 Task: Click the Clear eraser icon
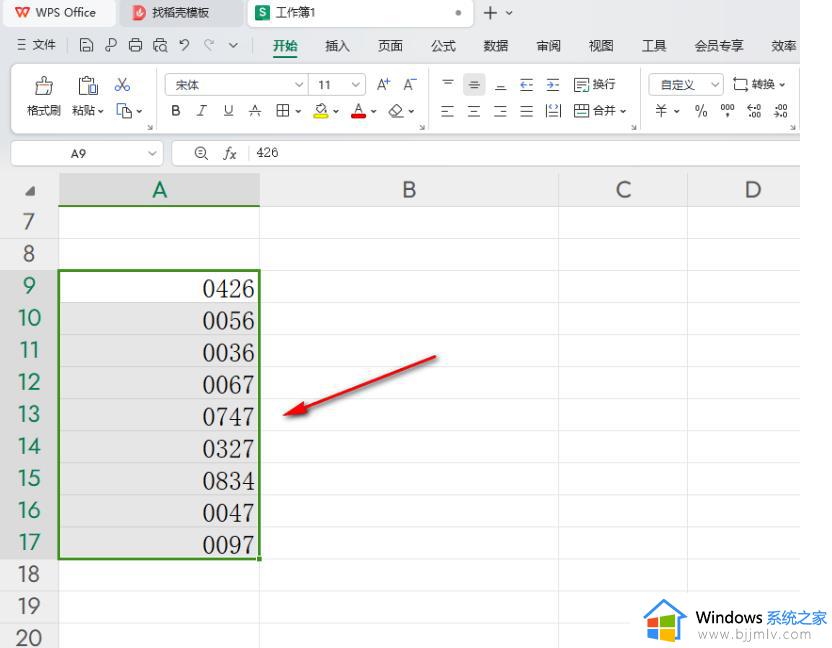coord(396,111)
